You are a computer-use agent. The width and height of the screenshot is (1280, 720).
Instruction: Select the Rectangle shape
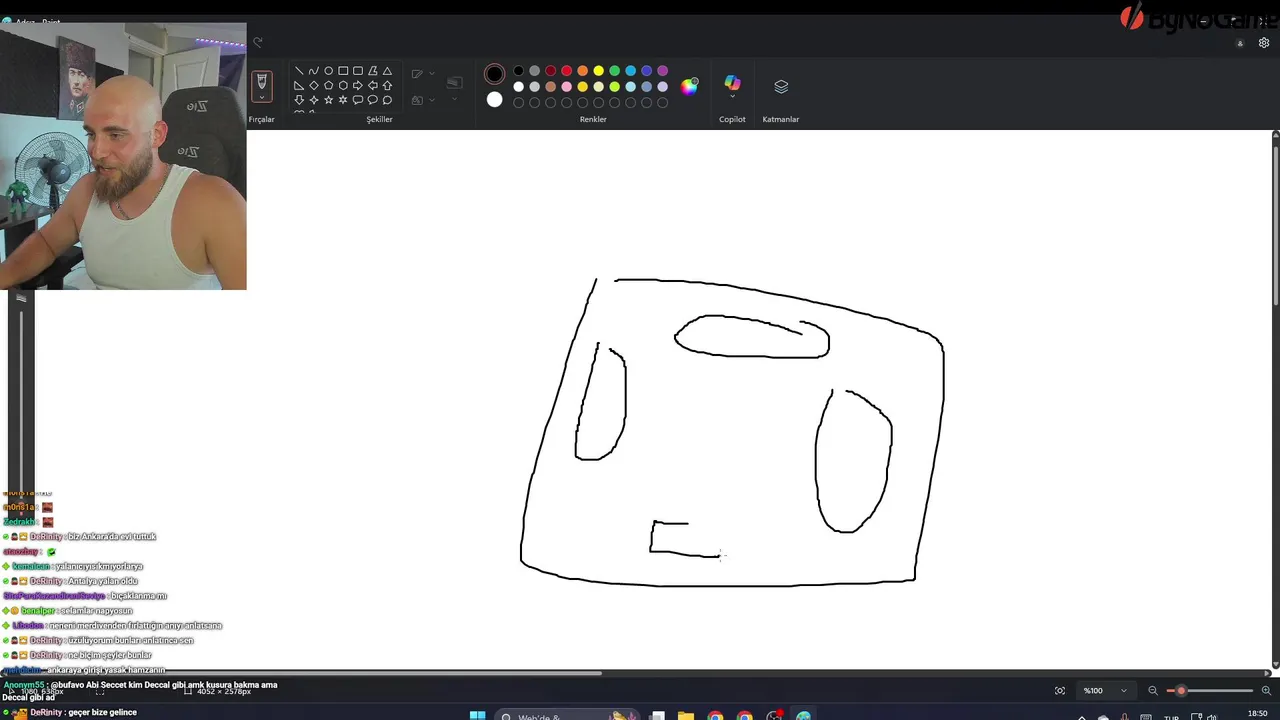click(343, 71)
